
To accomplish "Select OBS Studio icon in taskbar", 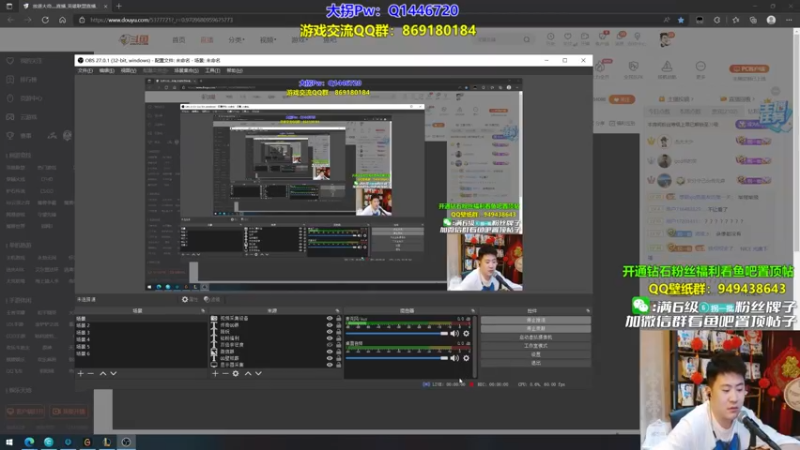I will coord(126,442).
